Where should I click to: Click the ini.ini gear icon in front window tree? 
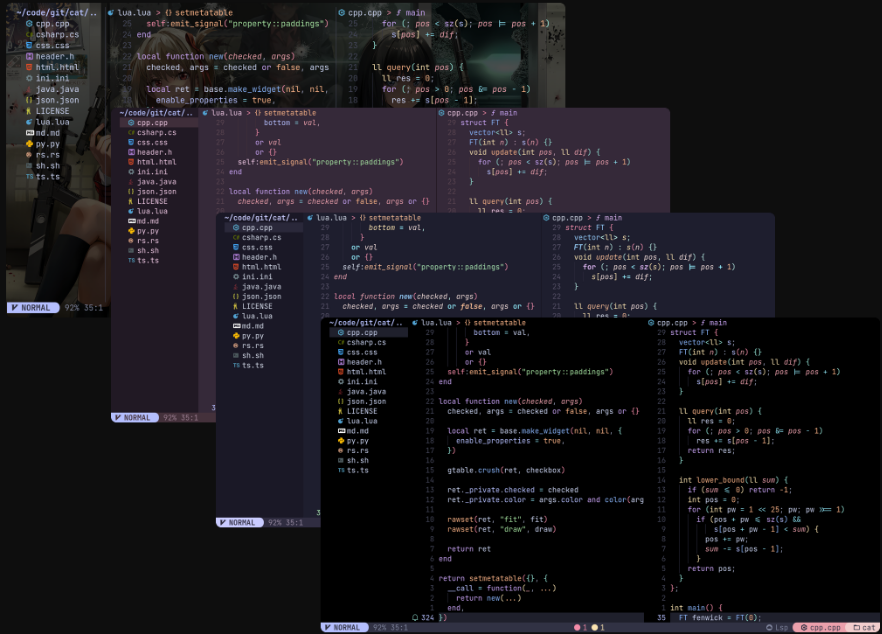(341, 381)
